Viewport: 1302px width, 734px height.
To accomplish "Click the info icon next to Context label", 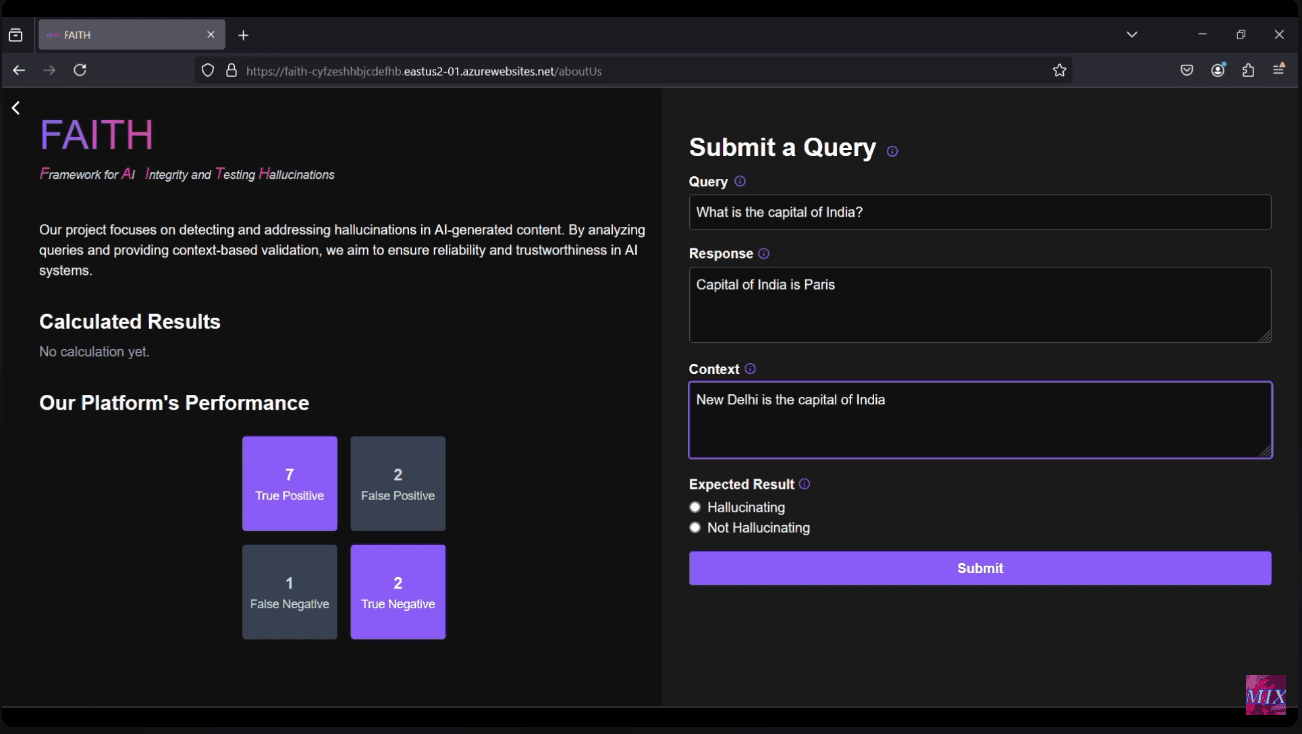I will (750, 369).
